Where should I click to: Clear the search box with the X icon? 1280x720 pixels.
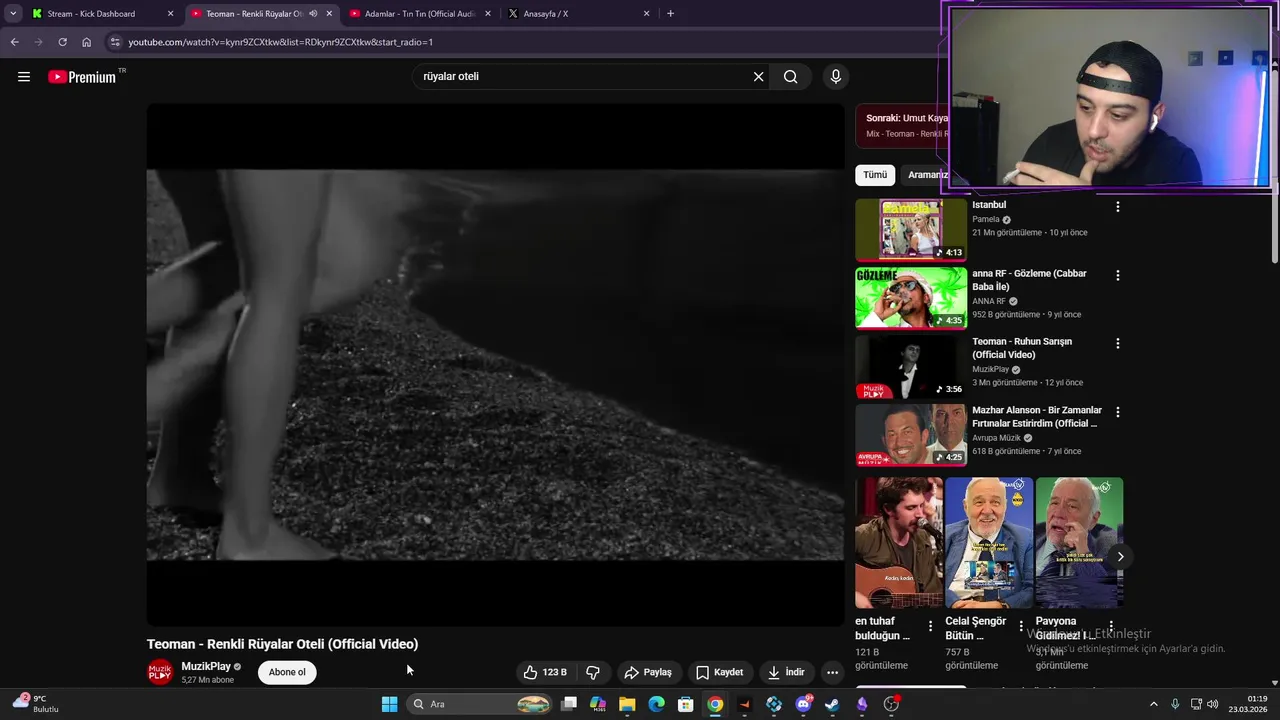758,77
